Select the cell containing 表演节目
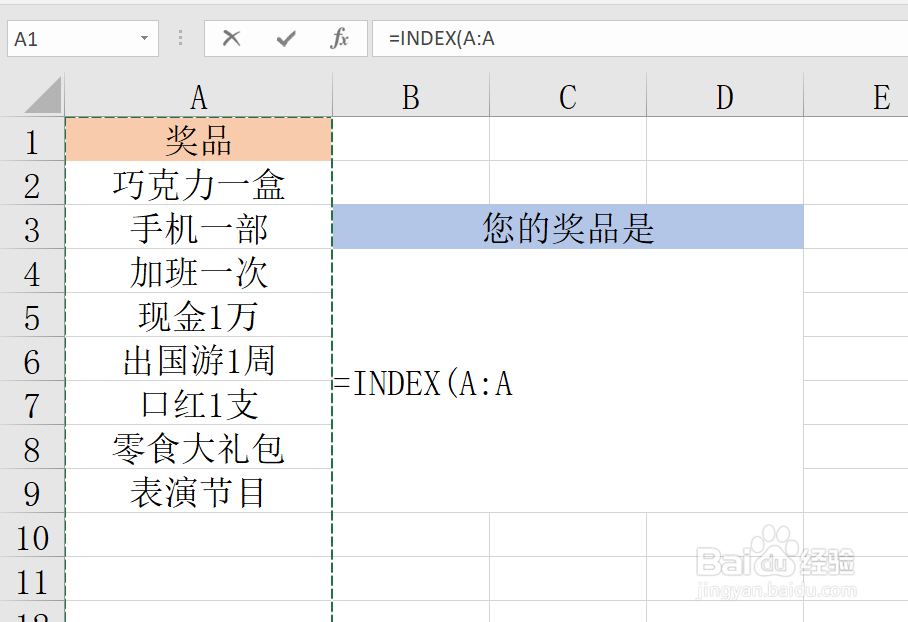908x622 pixels. 197,493
